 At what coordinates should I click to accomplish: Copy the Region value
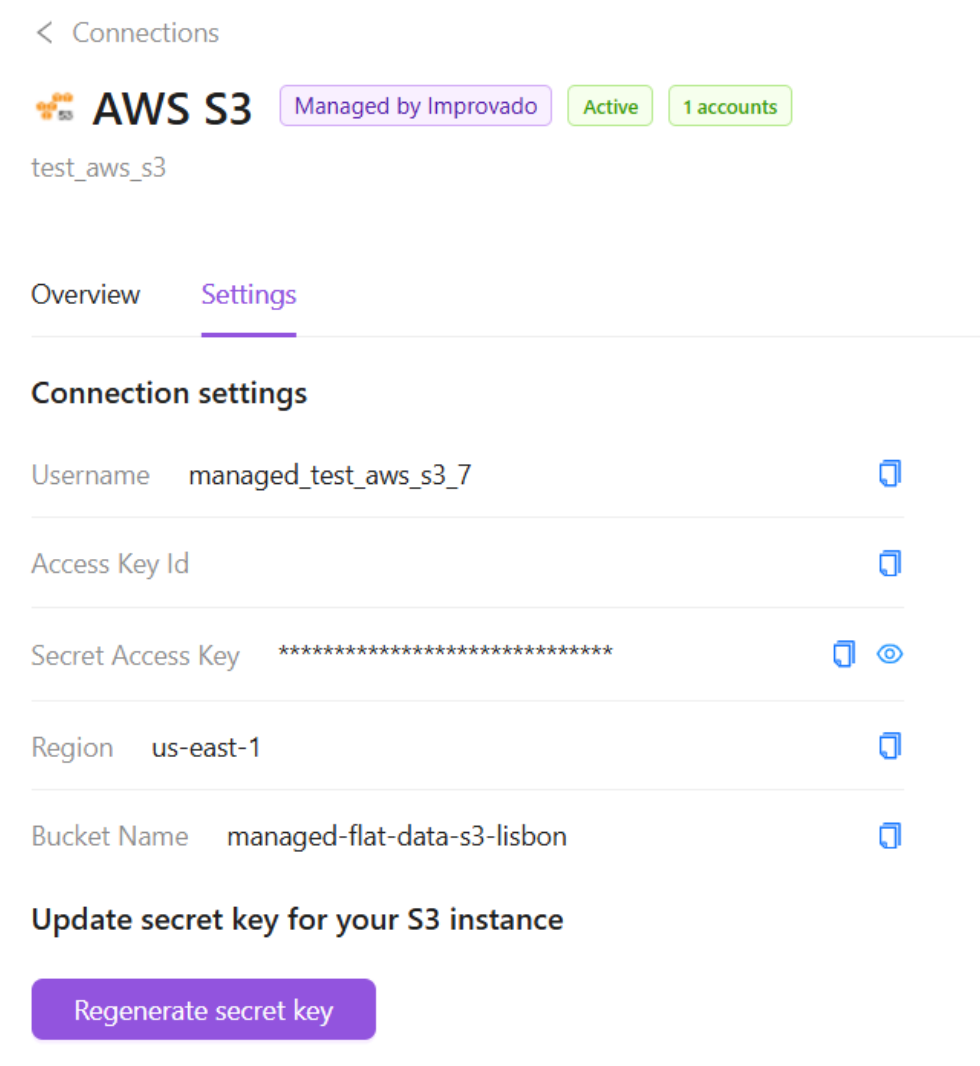[x=889, y=745]
